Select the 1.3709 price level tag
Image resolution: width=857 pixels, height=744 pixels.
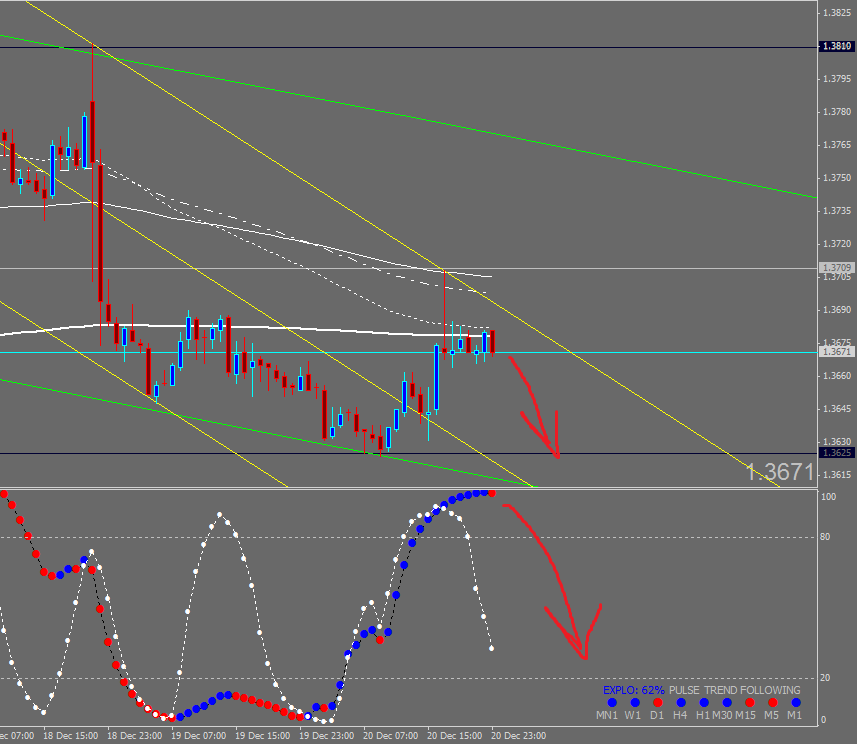tap(837, 267)
